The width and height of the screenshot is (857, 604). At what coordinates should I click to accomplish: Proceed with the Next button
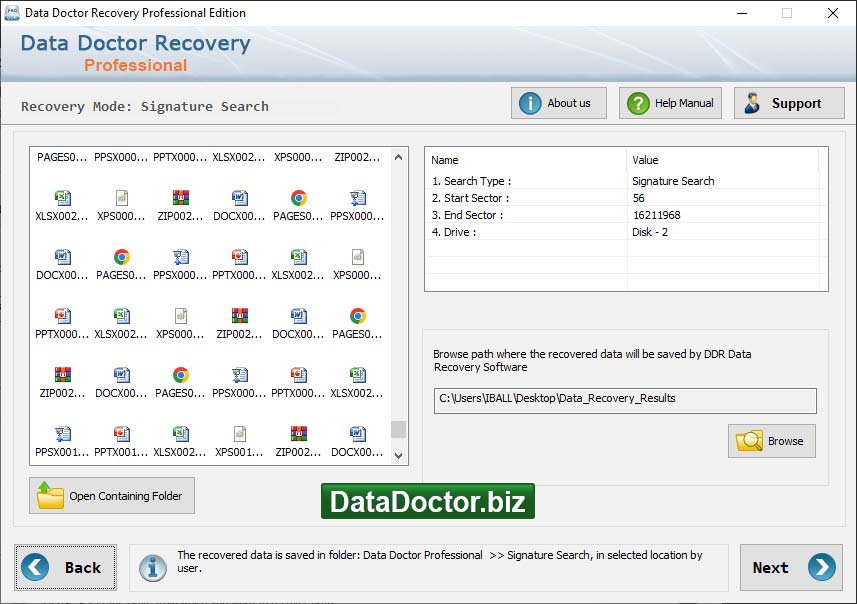pos(791,567)
